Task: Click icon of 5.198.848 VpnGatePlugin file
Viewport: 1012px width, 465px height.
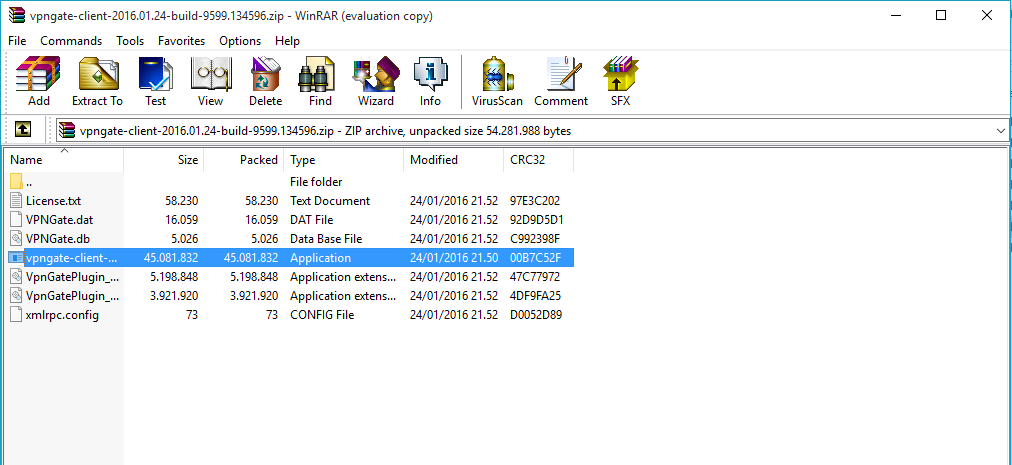Action: click(x=17, y=277)
